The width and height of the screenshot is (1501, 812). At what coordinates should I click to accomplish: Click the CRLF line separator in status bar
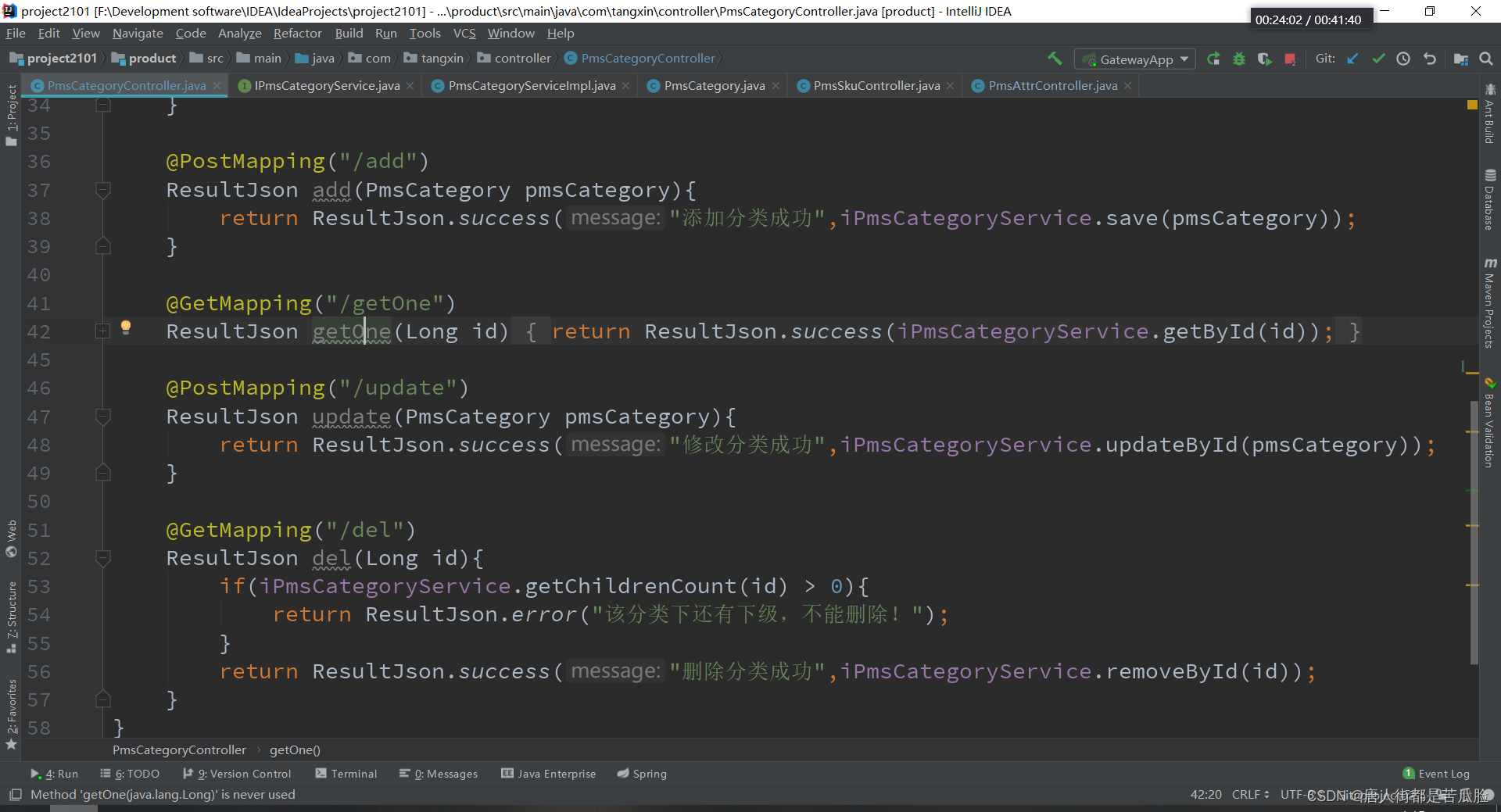(1250, 795)
